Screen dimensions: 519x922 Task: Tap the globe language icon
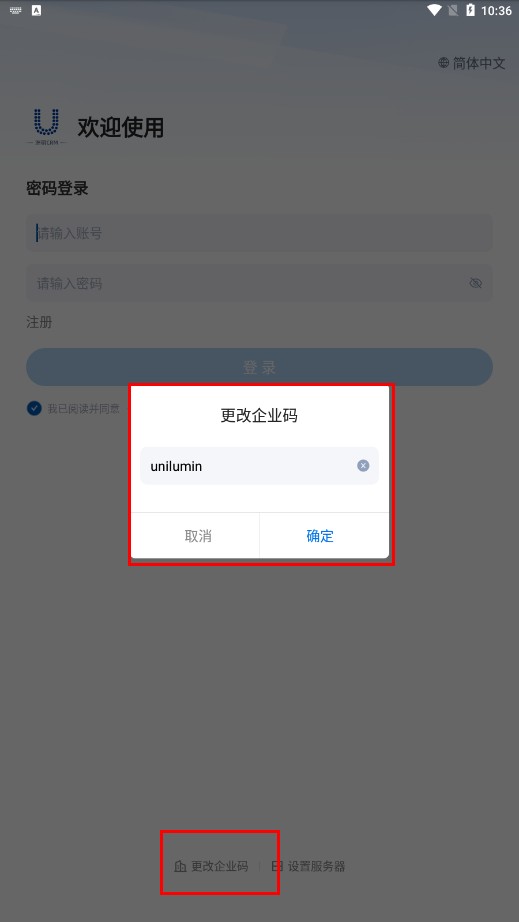click(444, 63)
